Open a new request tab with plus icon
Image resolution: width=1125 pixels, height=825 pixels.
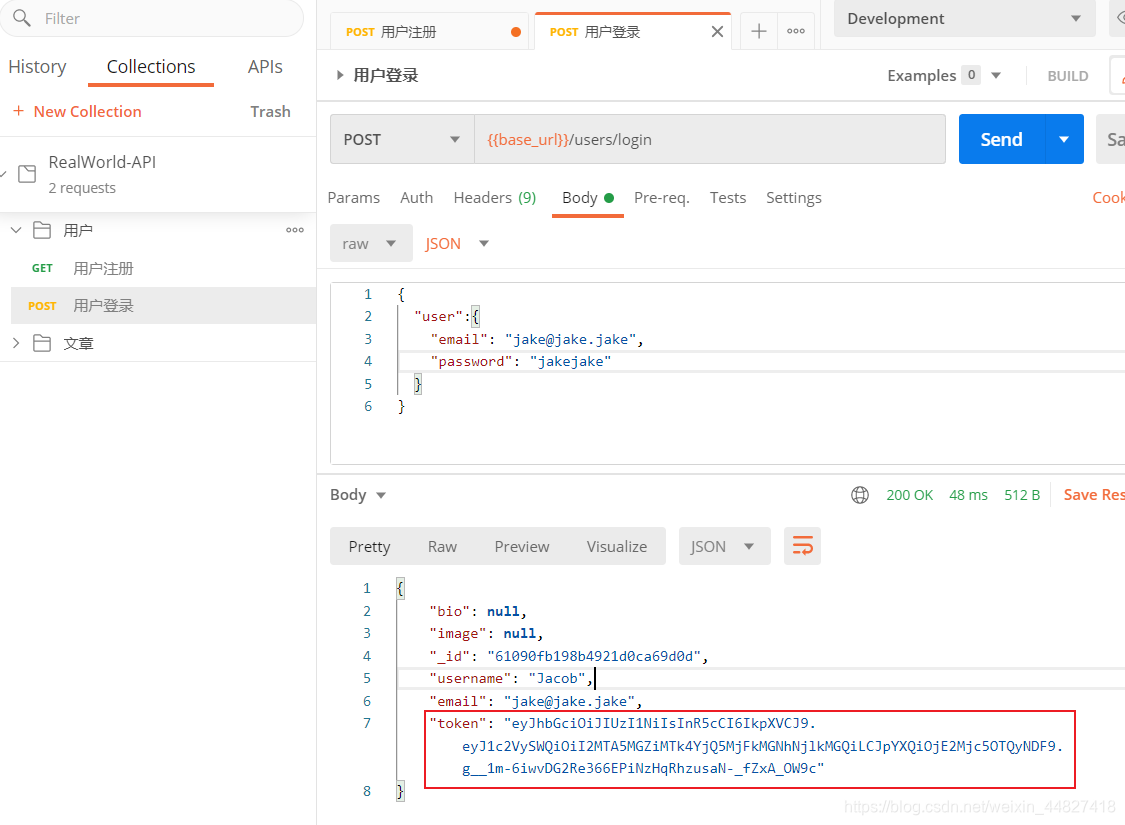(758, 31)
